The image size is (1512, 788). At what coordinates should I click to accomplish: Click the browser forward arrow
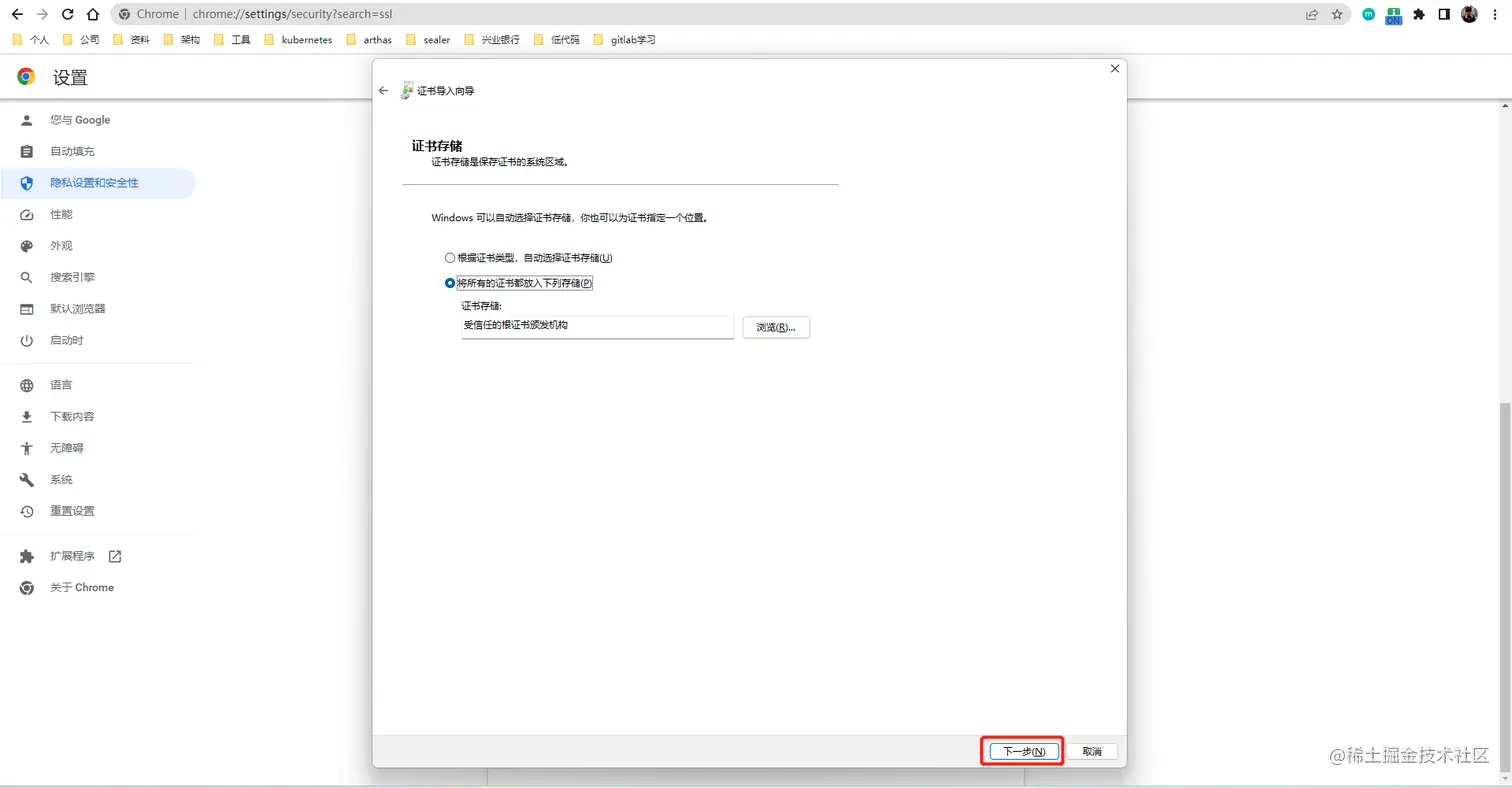[42, 14]
